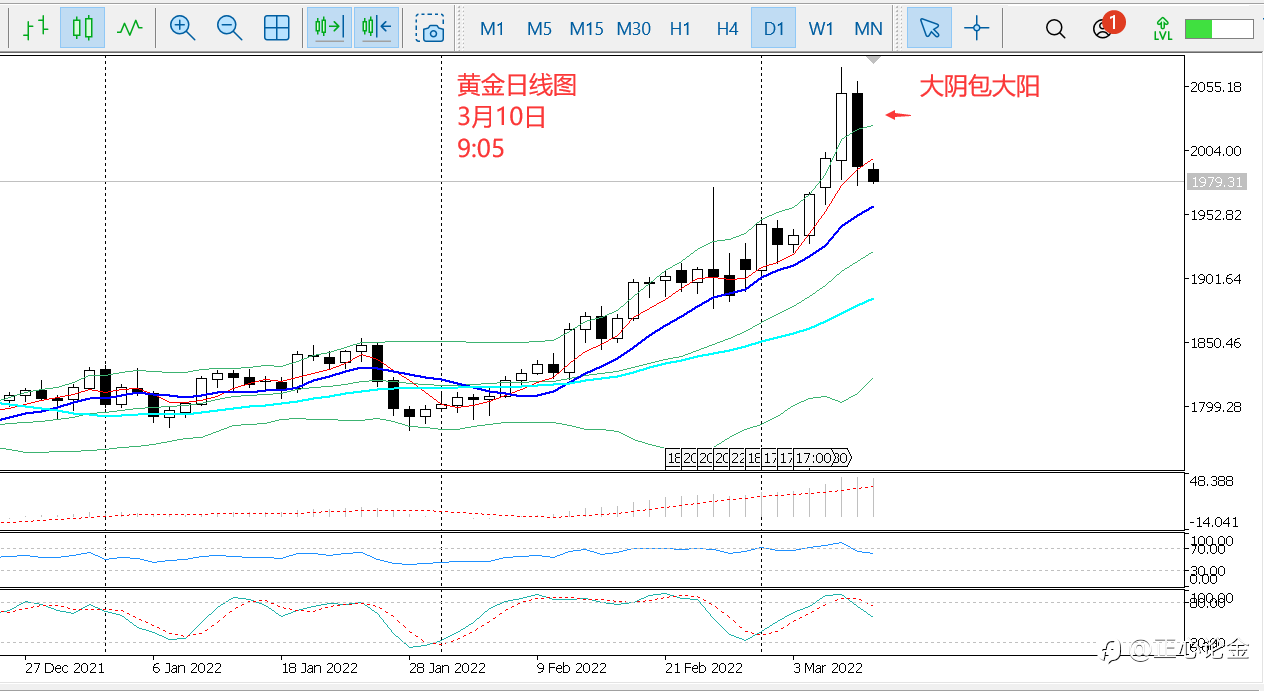This screenshot has height=691, width=1264.
Task: Open the LVL depth of market icon
Action: 1163,28
